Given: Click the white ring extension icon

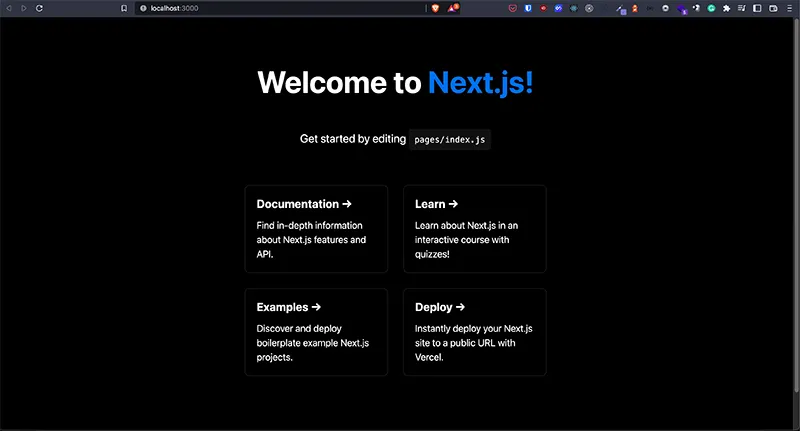Looking at the screenshot, I should tap(665, 8).
